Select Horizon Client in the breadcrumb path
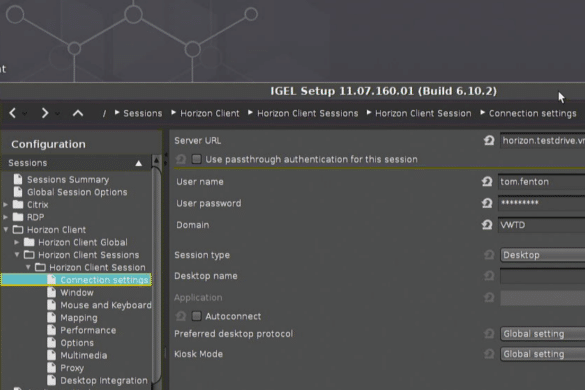The image size is (585, 390). [x=210, y=113]
